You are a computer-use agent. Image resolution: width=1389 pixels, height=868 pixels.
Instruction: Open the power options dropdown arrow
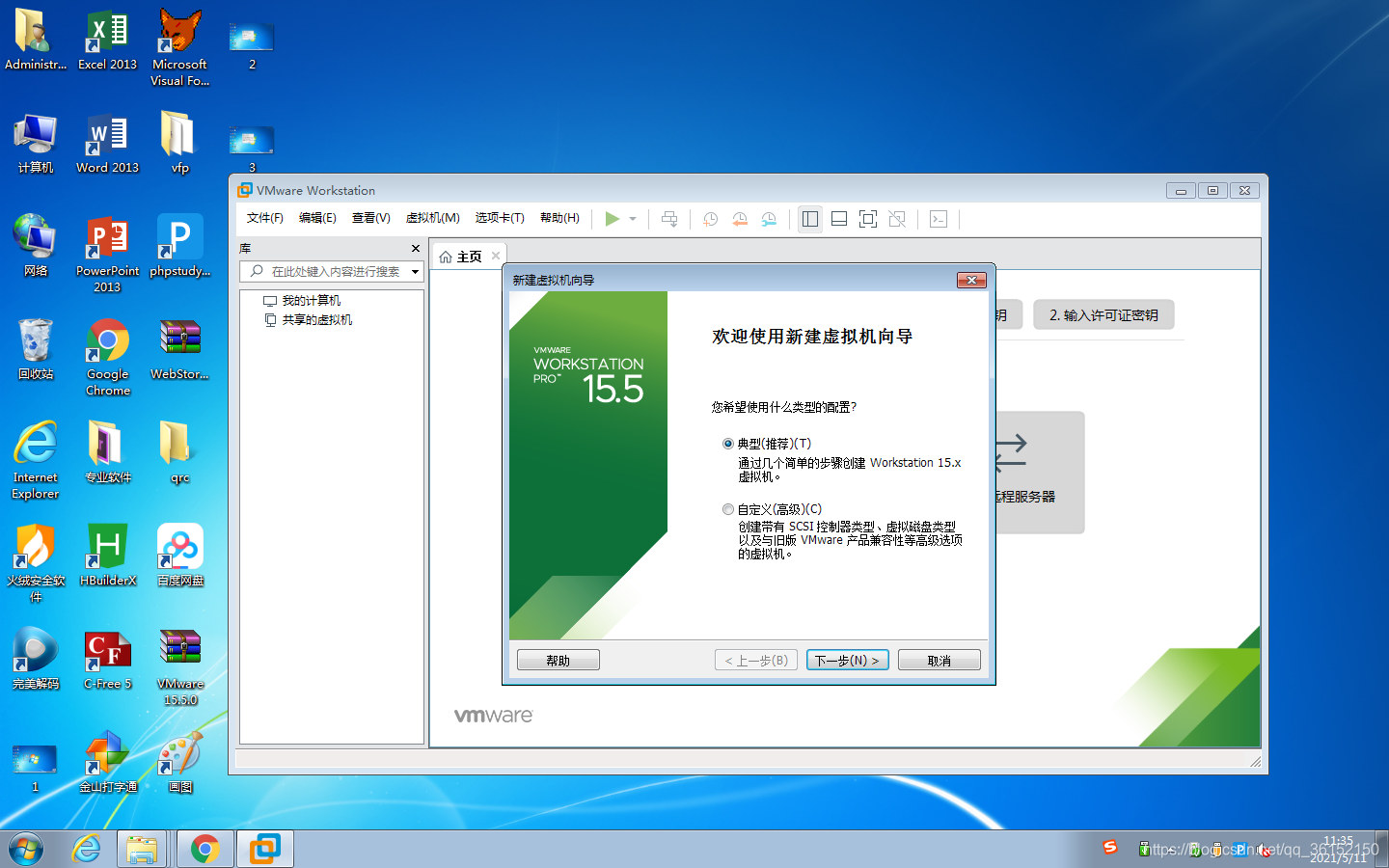click(x=633, y=219)
